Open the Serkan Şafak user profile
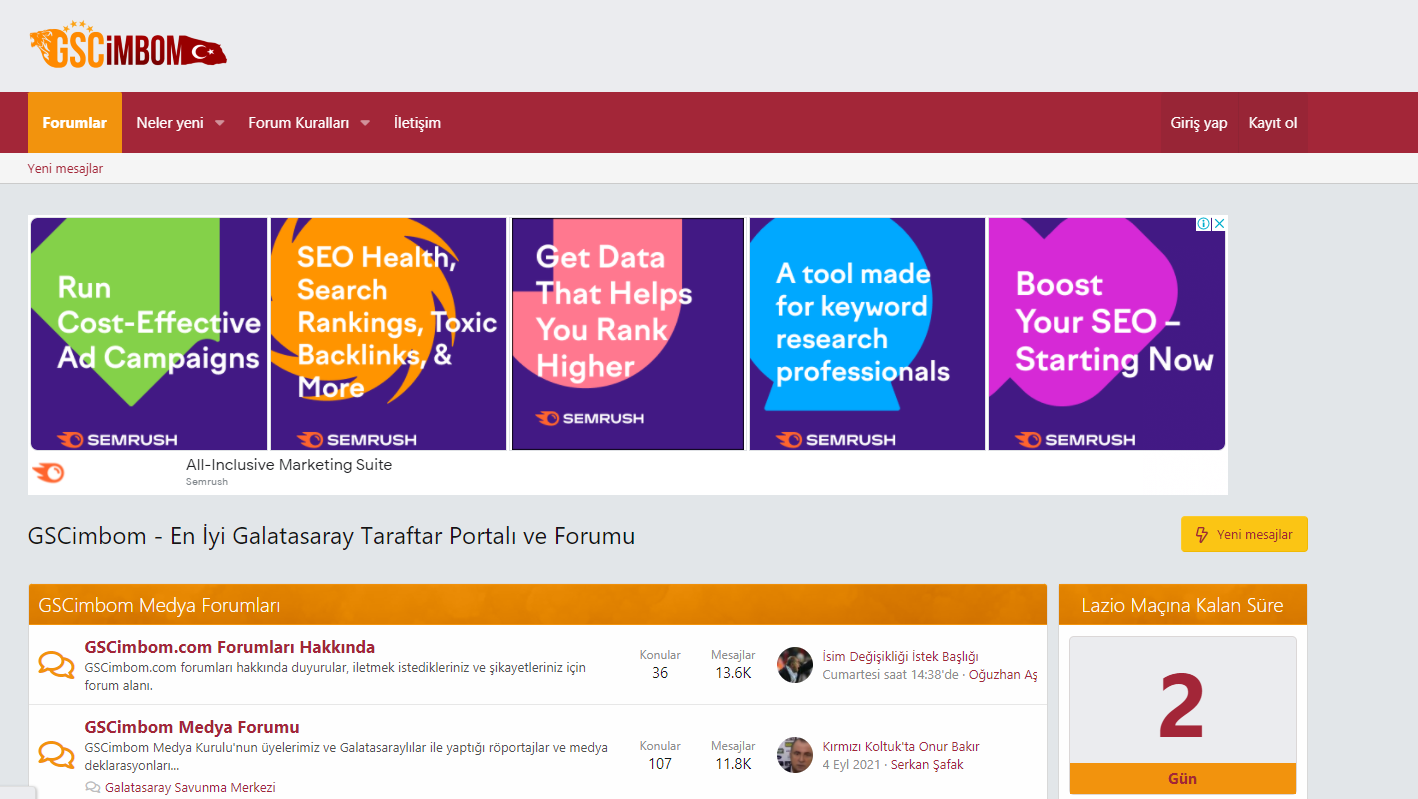1418x799 pixels. point(927,765)
